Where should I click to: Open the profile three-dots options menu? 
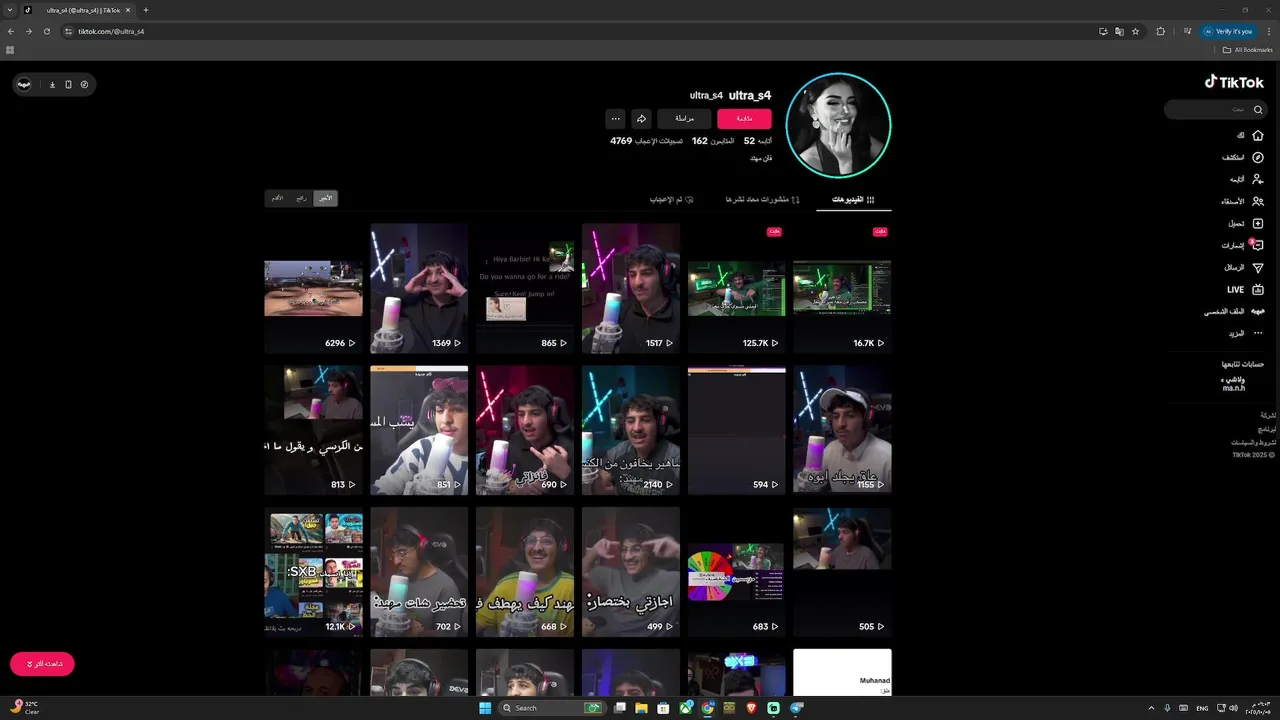pos(615,118)
